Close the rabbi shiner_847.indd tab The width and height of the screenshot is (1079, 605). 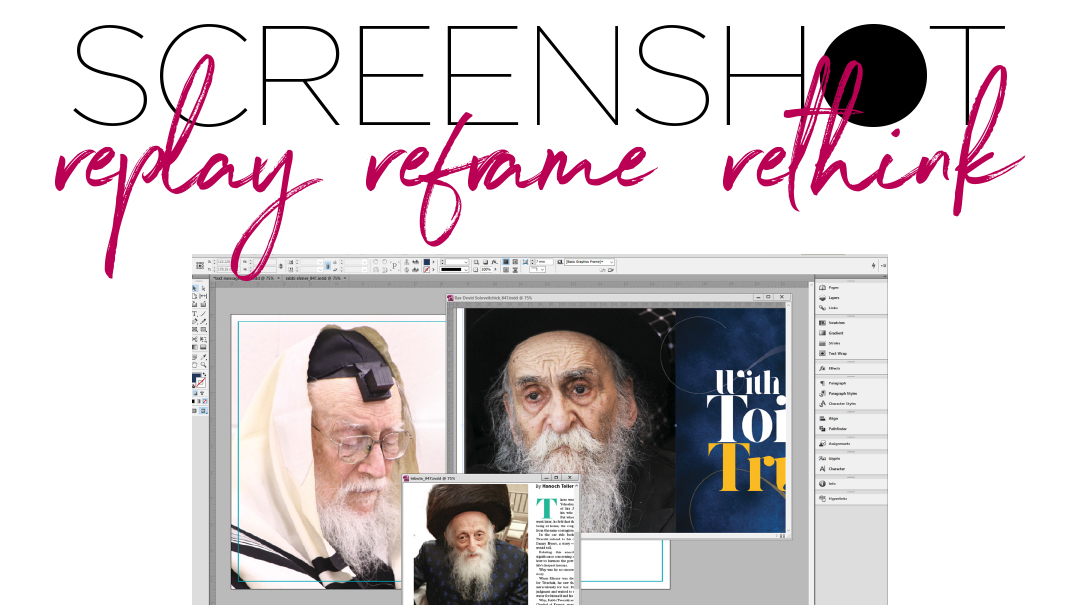point(345,278)
